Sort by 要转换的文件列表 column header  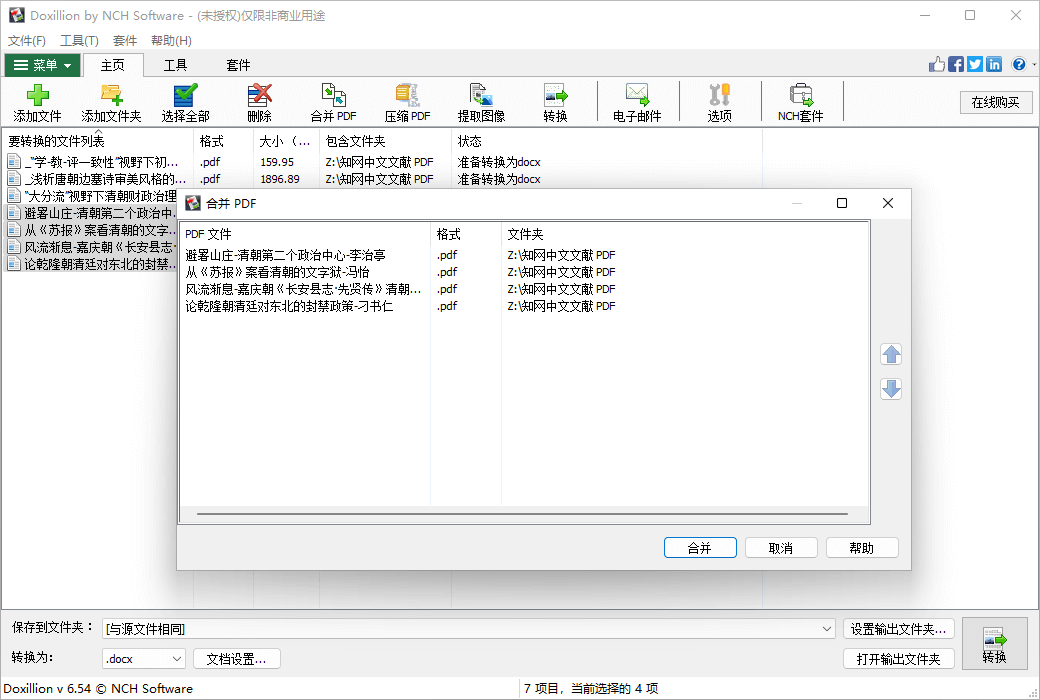point(98,141)
